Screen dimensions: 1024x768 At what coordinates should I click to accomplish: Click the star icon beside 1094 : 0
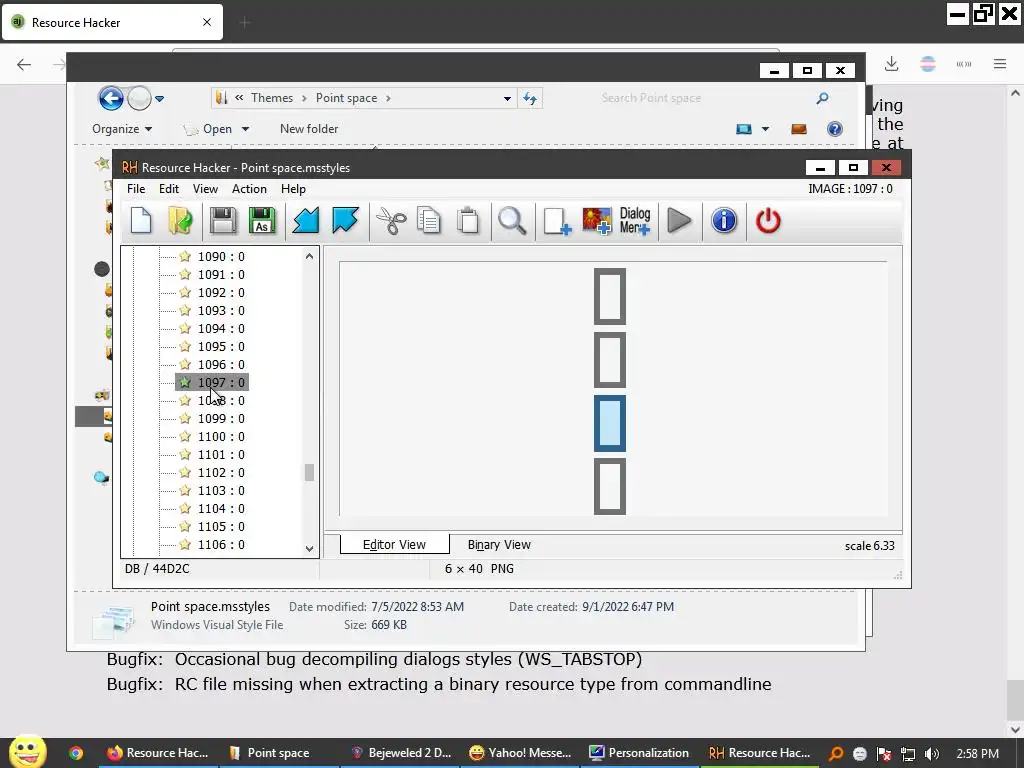[185, 328]
